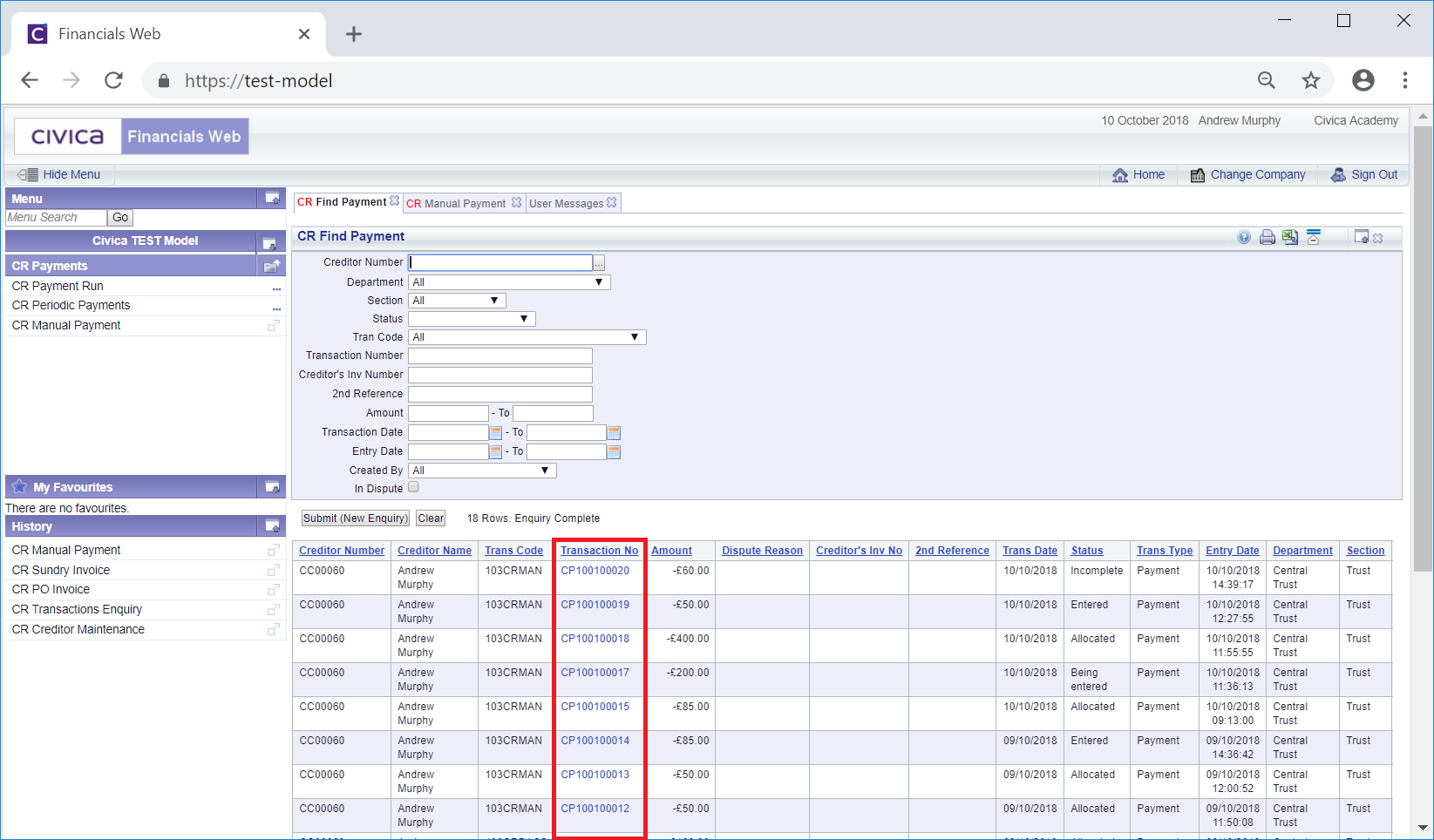Open Transaction Date to calendar picker
Viewport: 1434px width, 840px height.
point(614,433)
